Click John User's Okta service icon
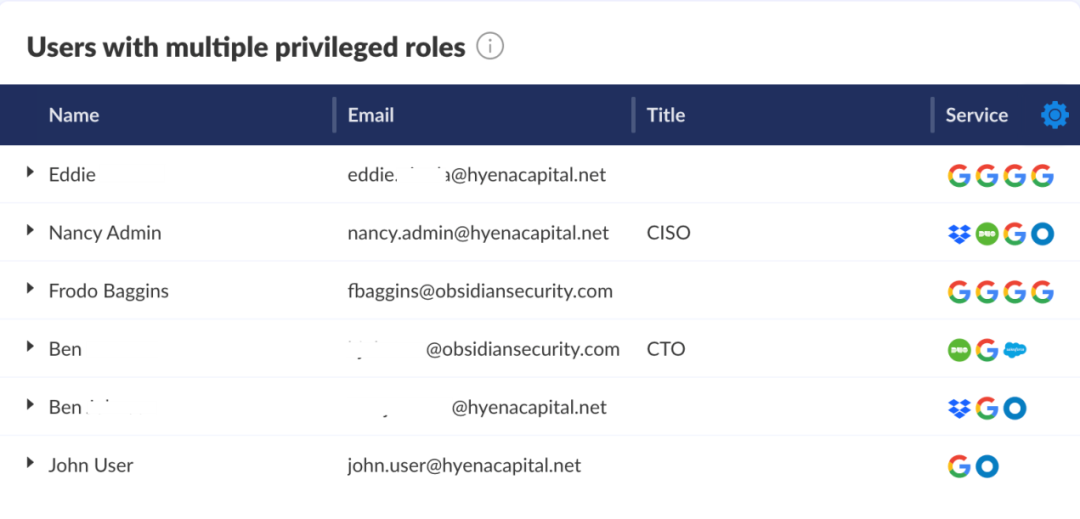1080x519 pixels. pyautogui.click(x=987, y=466)
